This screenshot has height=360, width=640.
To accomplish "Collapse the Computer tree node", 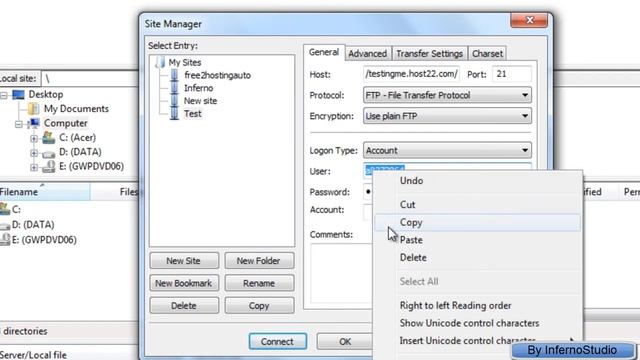I will [x=19, y=124].
